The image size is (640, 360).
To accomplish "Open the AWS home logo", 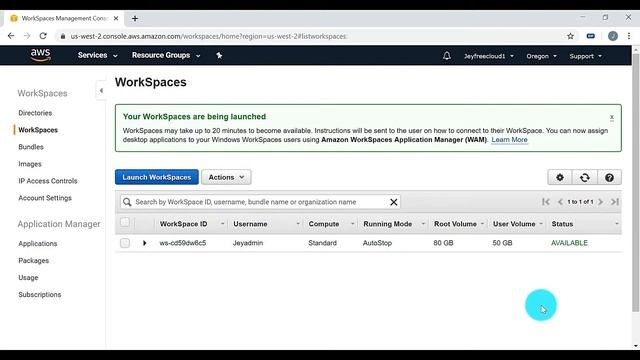I will click(x=40, y=55).
